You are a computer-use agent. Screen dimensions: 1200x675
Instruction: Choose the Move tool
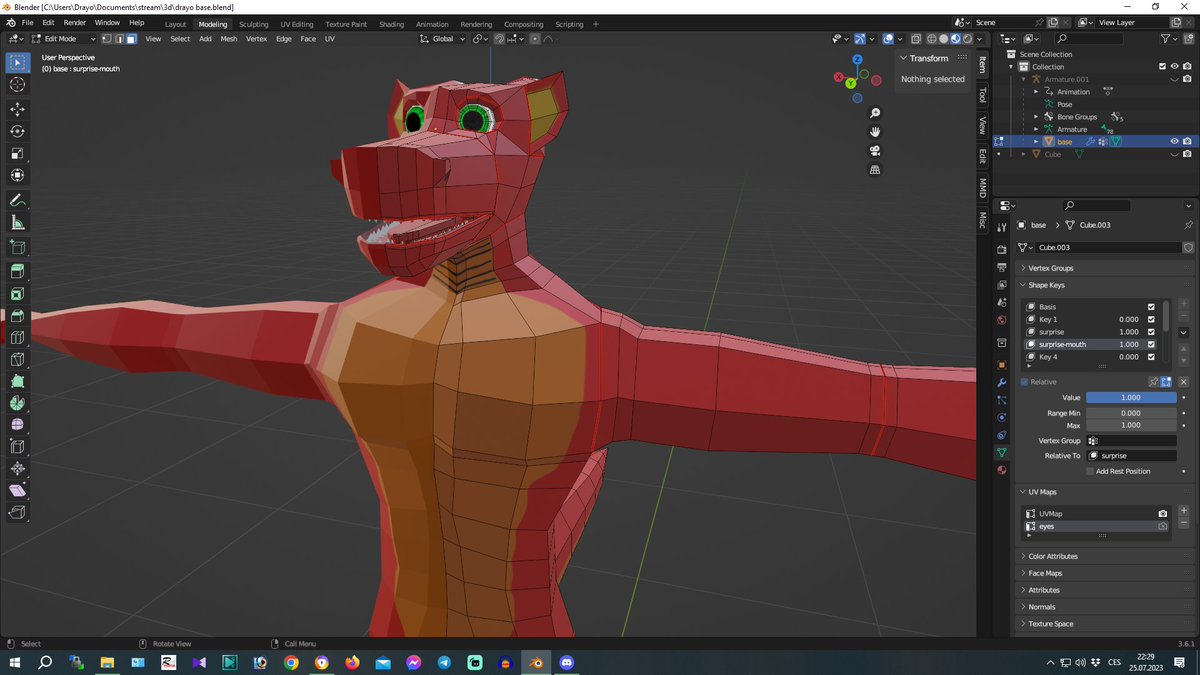17,109
